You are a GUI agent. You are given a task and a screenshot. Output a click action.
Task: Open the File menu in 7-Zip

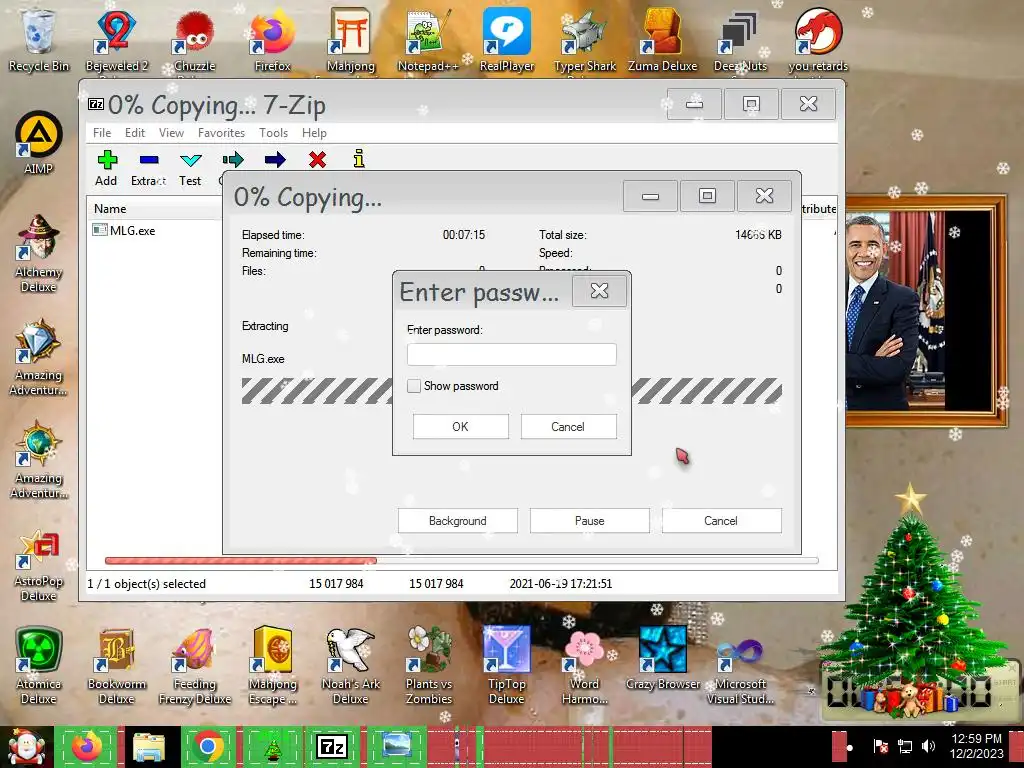pos(102,133)
